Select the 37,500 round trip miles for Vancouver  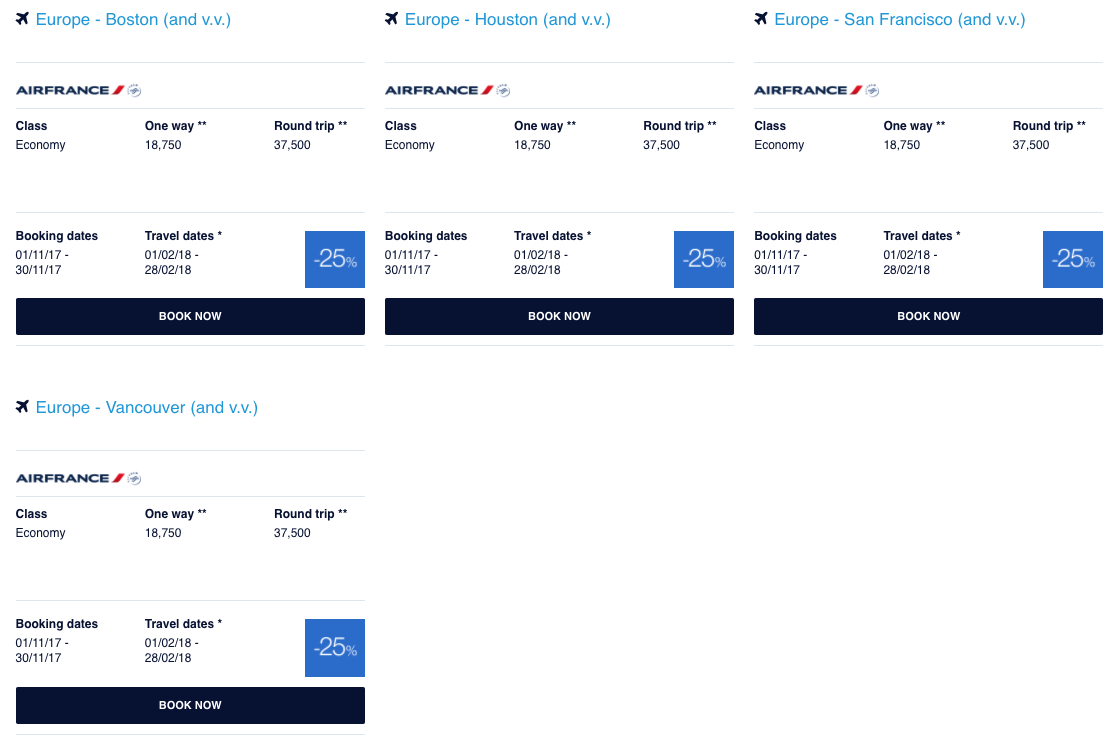pyautogui.click(x=292, y=533)
